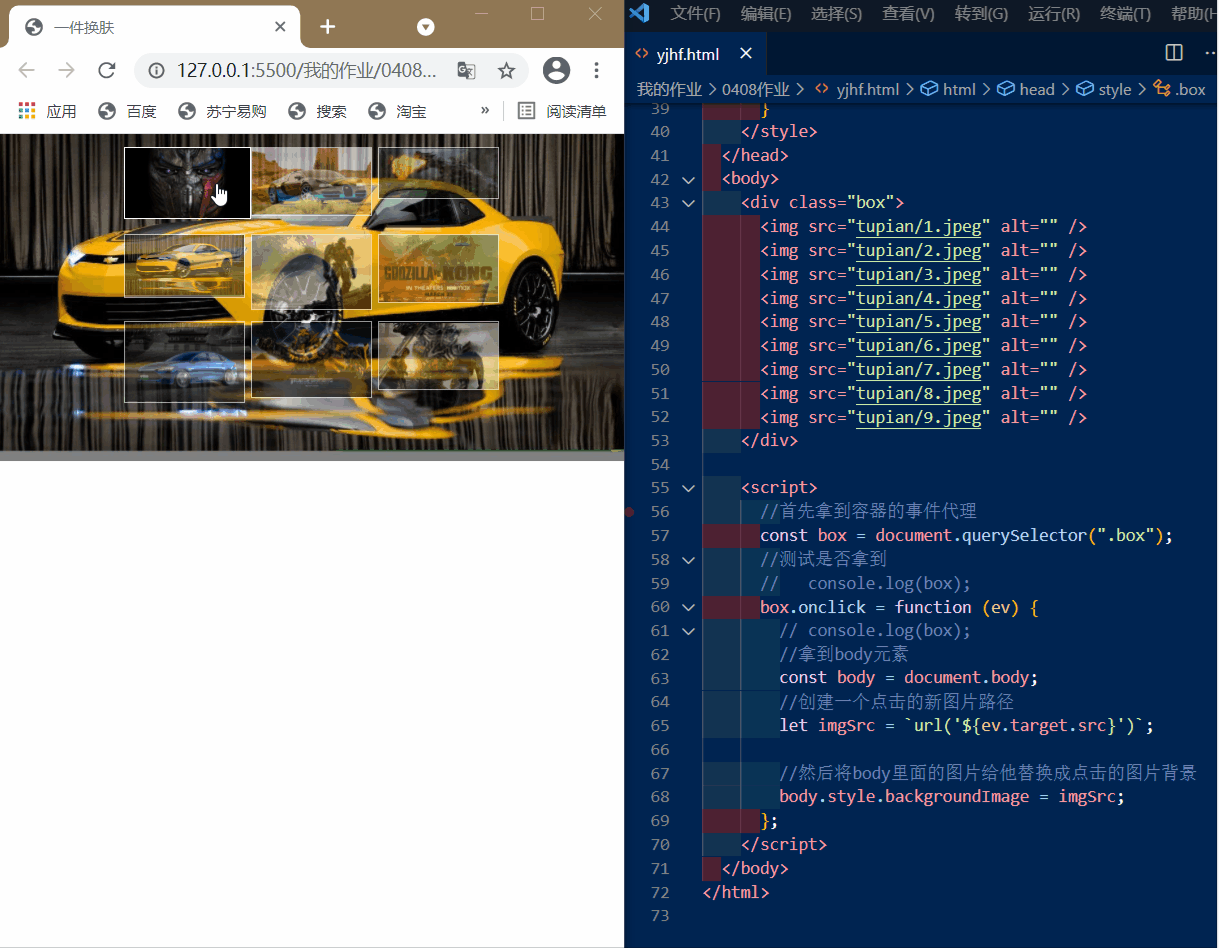1219x948 pixels.
Task: Click the translate page icon
Action: tap(466, 70)
